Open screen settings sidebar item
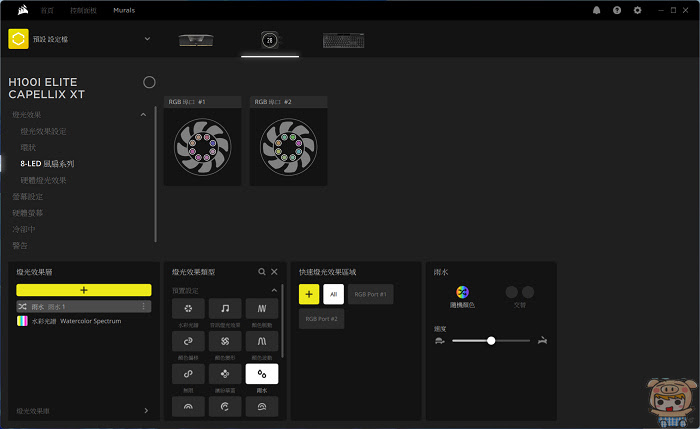The image size is (700, 429). 28,196
